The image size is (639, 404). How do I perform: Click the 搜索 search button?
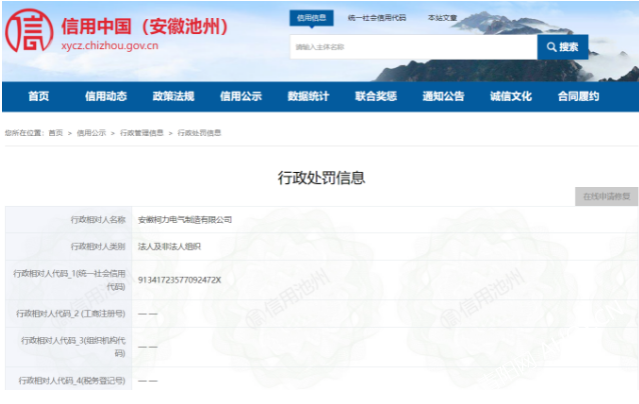(562, 47)
